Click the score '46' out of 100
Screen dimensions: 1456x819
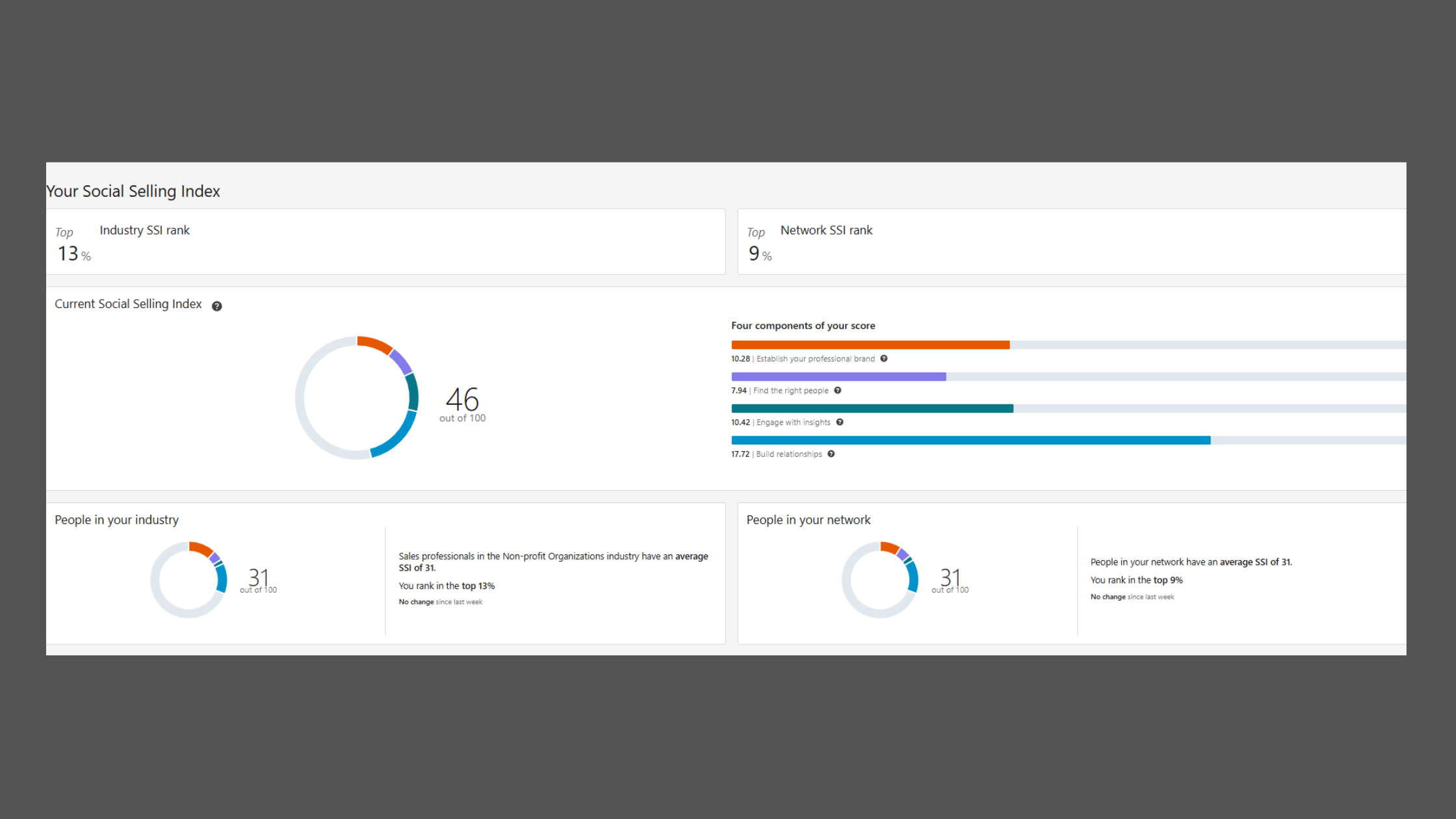click(x=462, y=398)
